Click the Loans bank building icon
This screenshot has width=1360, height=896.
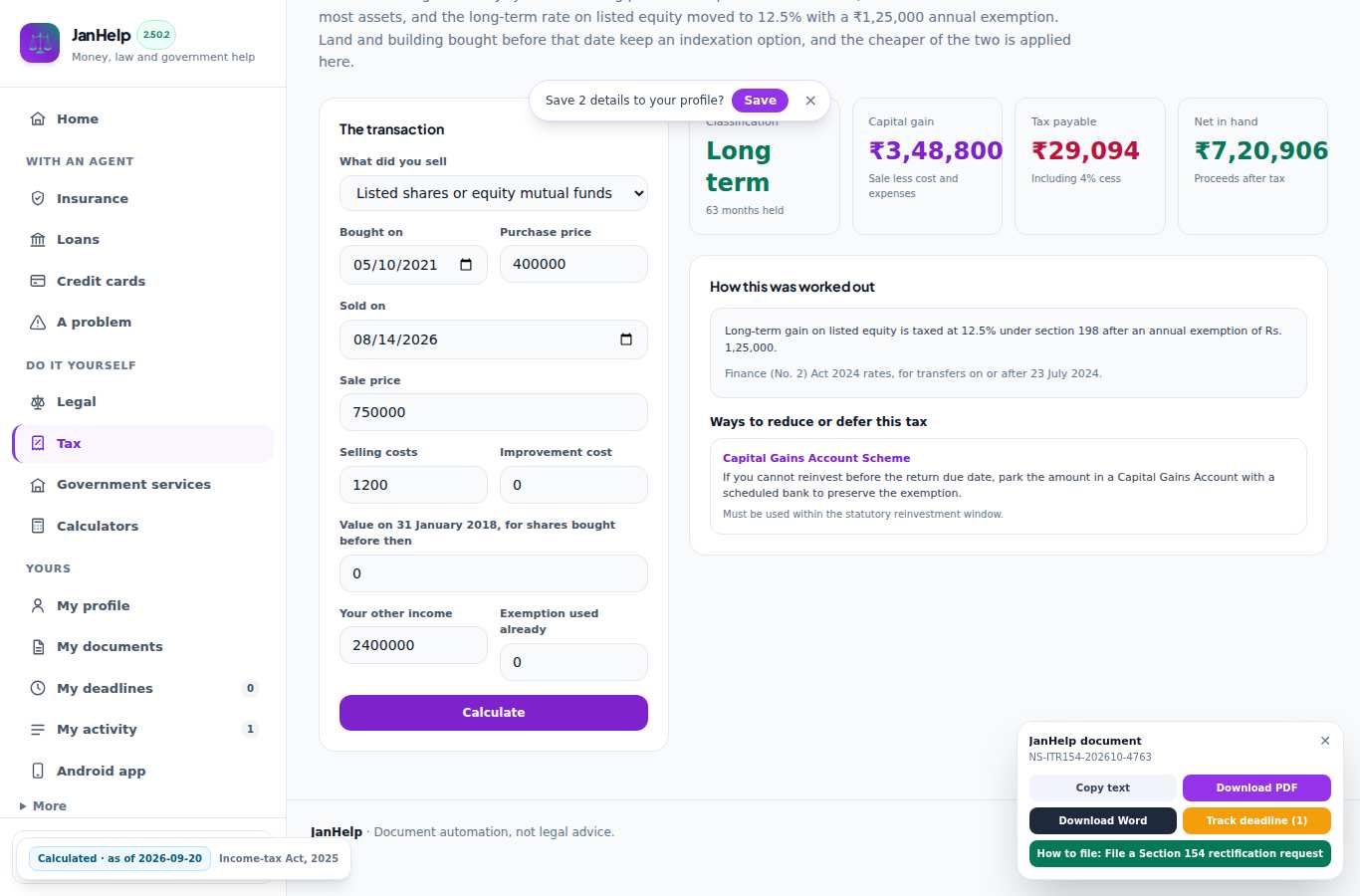coord(38,239)
